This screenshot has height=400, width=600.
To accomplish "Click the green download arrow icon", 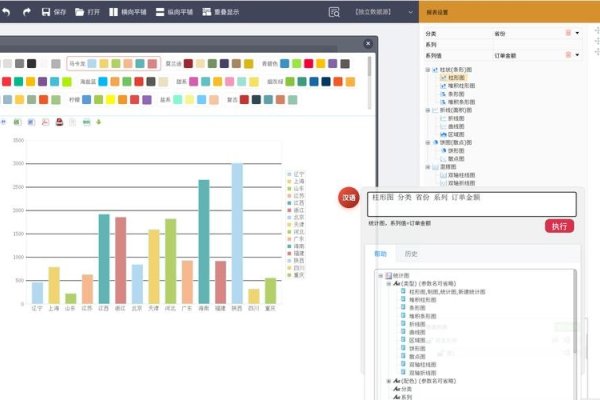I will 99,122.
